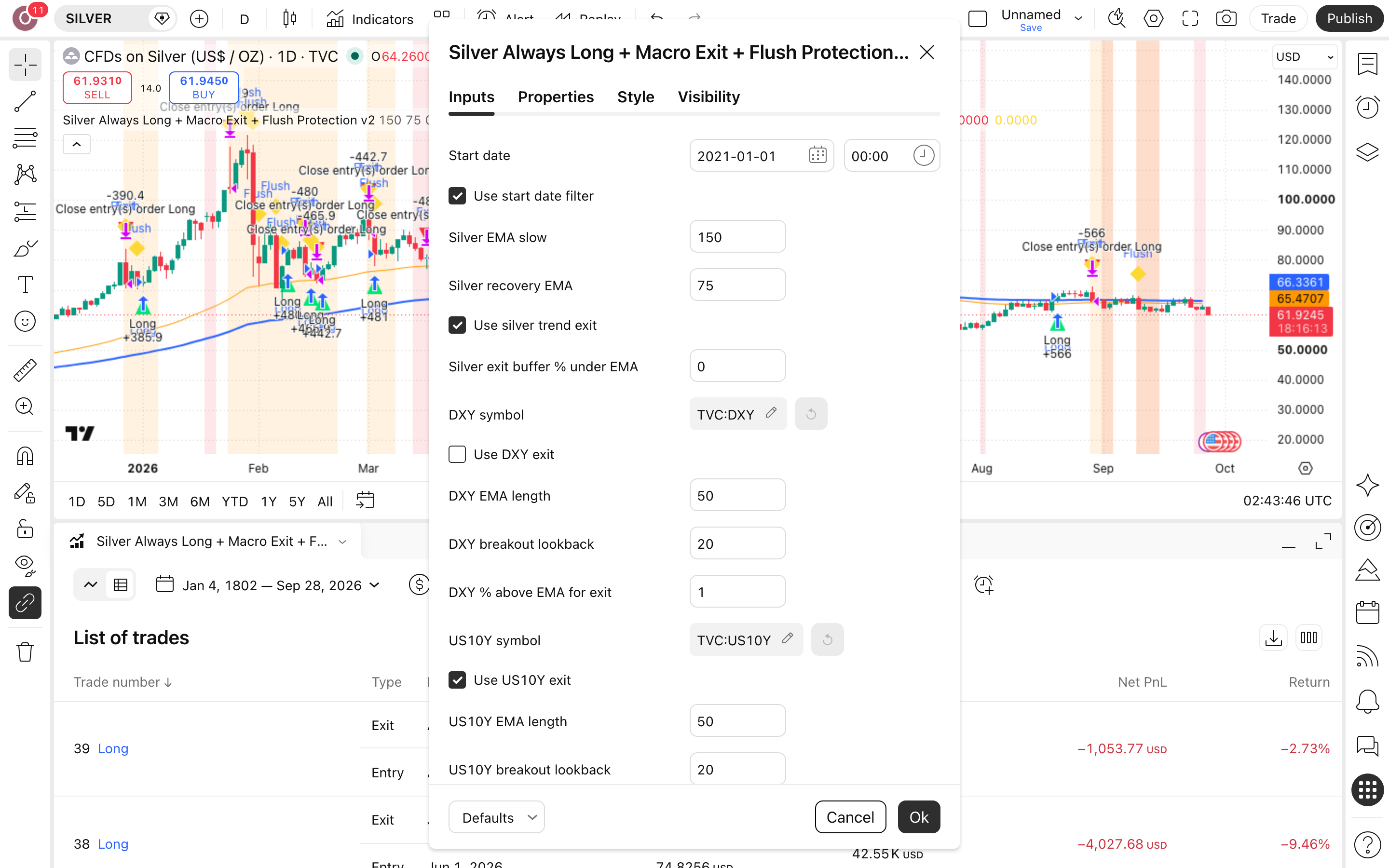Viewport: 1389px width, 868px height.
Task: Toggle hide all drawings eye icon
Action: (25, 566)
